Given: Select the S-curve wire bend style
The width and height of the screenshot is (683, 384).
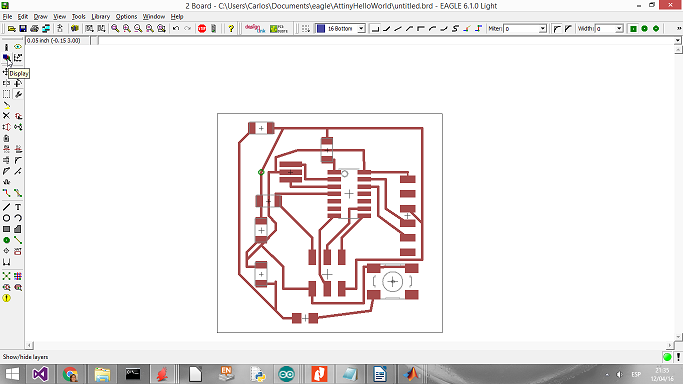Looking at the screenshot, I should [x=455, y=29].
